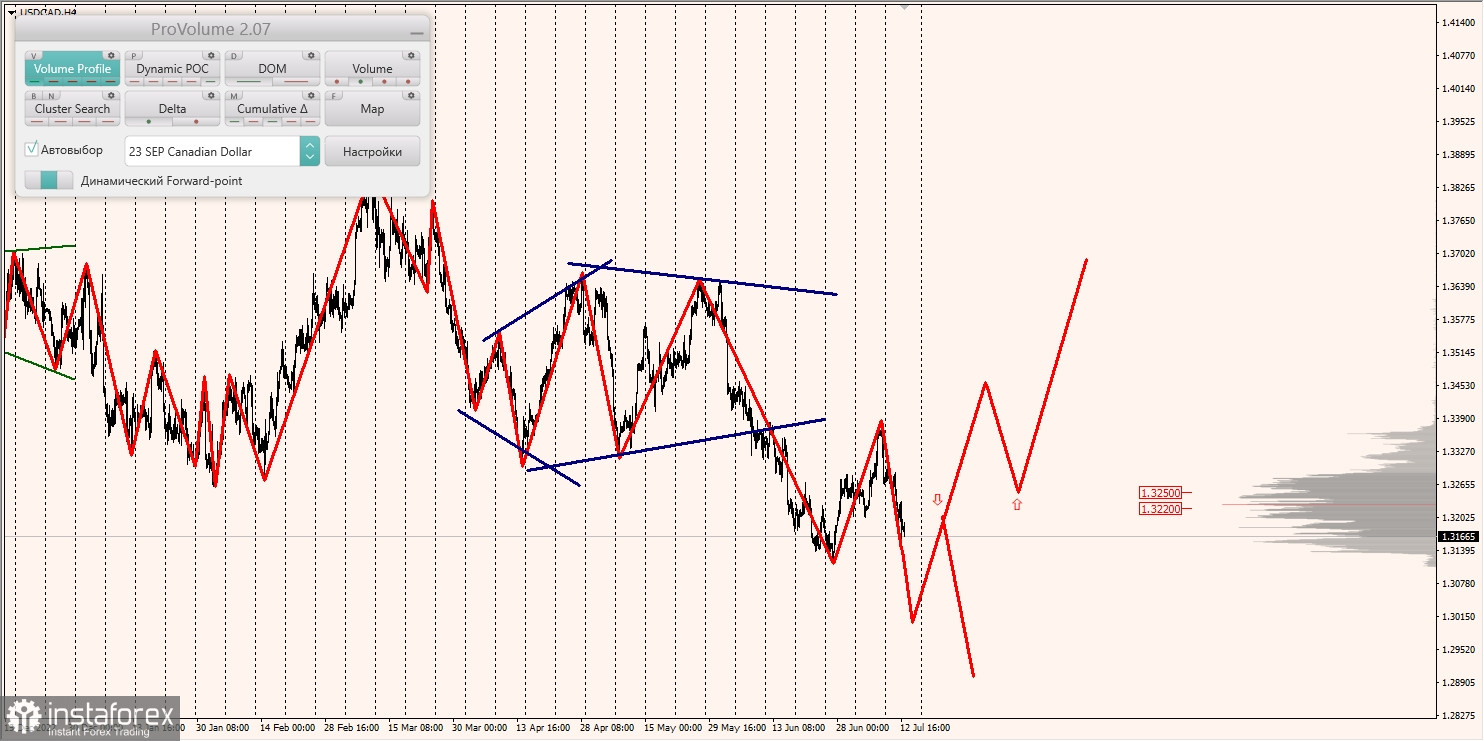Click the 28 Jun 00:00 date label
The image size is (1484, 741).
tap(865, 728)
